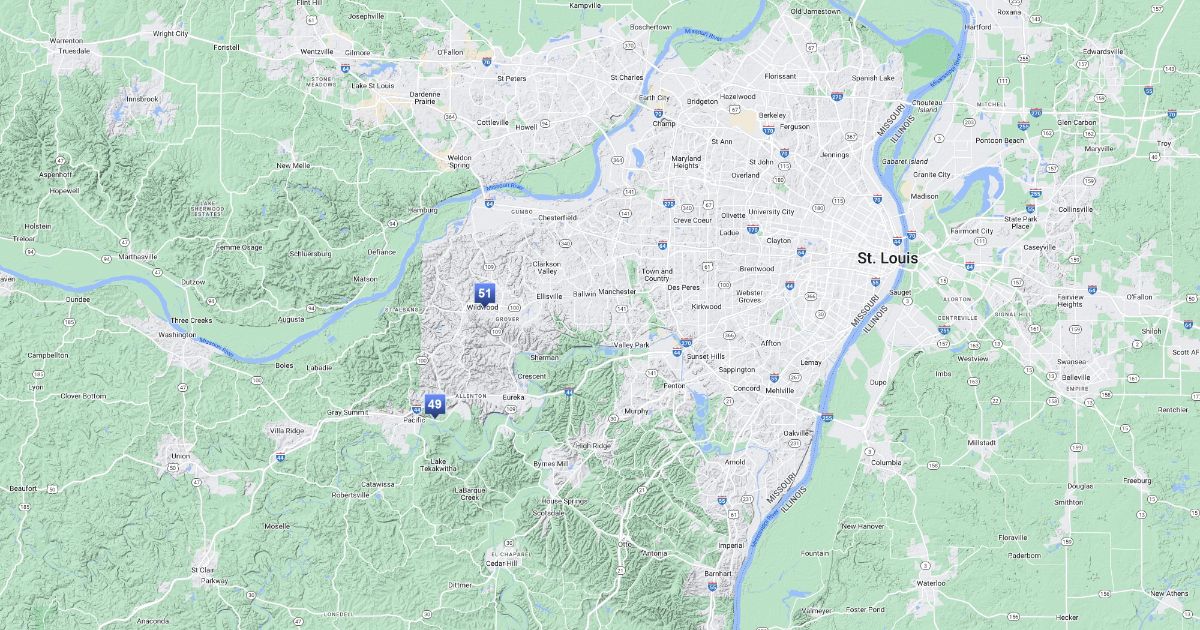Viewport: 1200px width, 630px height.
Task: Select the Lake St Louis label
Action: click(x=372, y=85)
